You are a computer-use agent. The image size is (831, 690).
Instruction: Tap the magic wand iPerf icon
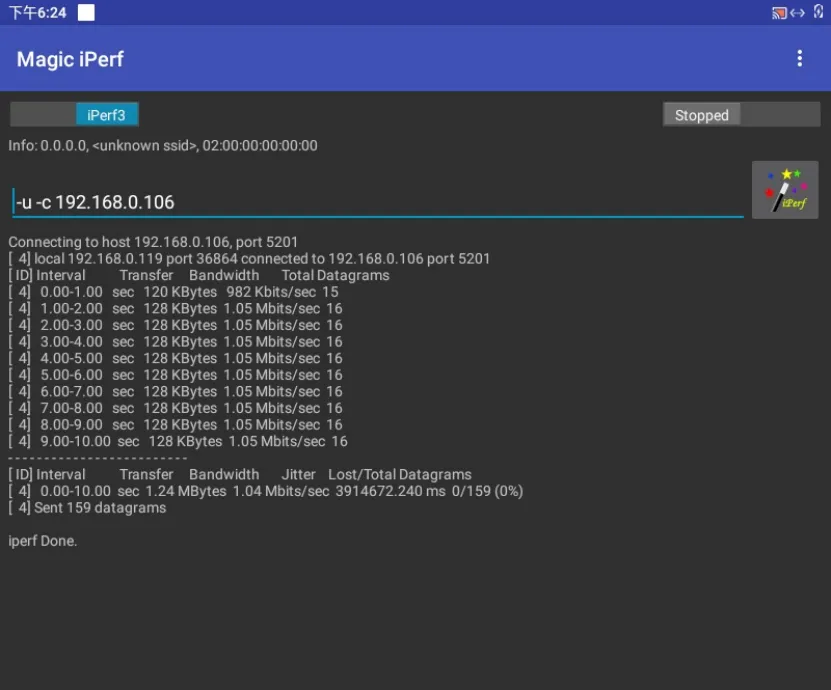point(785,190)
